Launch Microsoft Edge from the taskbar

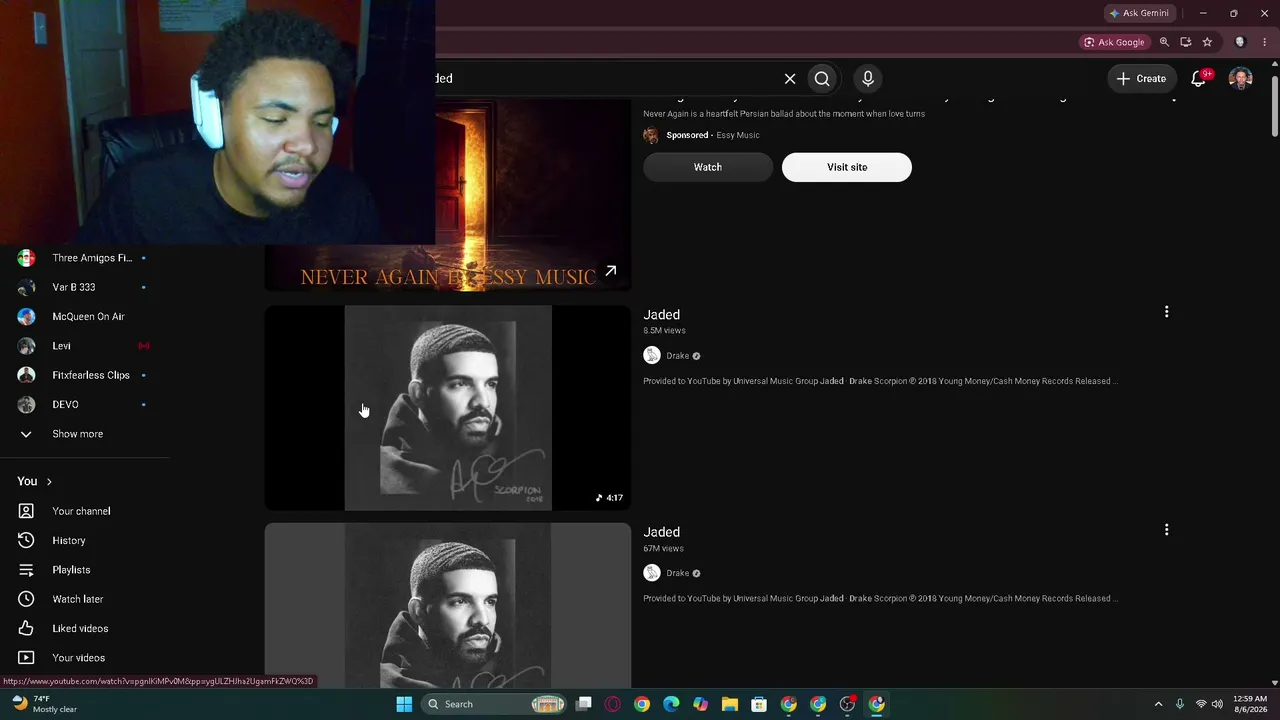(671, 704)
